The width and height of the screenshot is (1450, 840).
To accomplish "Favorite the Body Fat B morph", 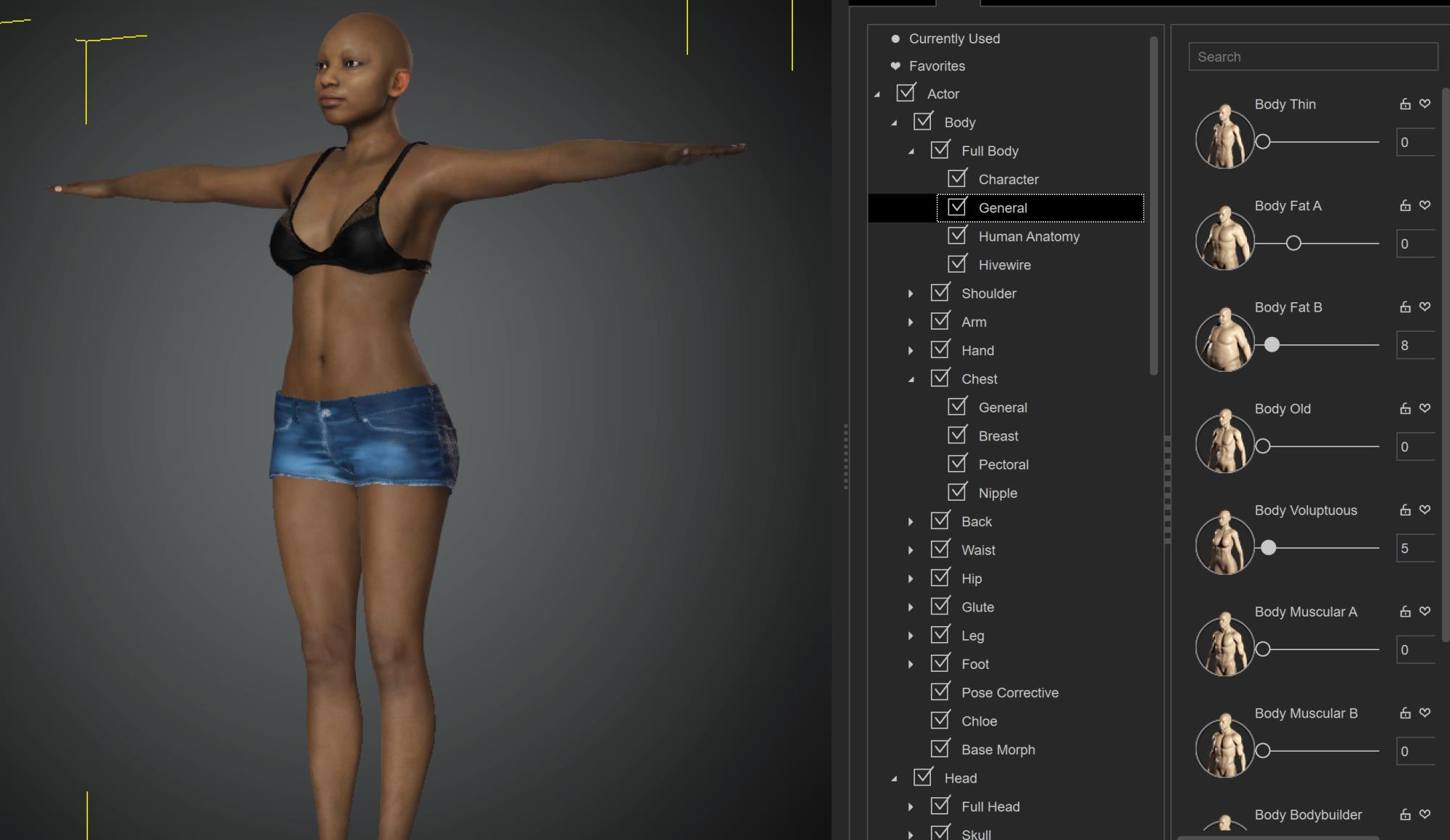I will pos(1425,307).
